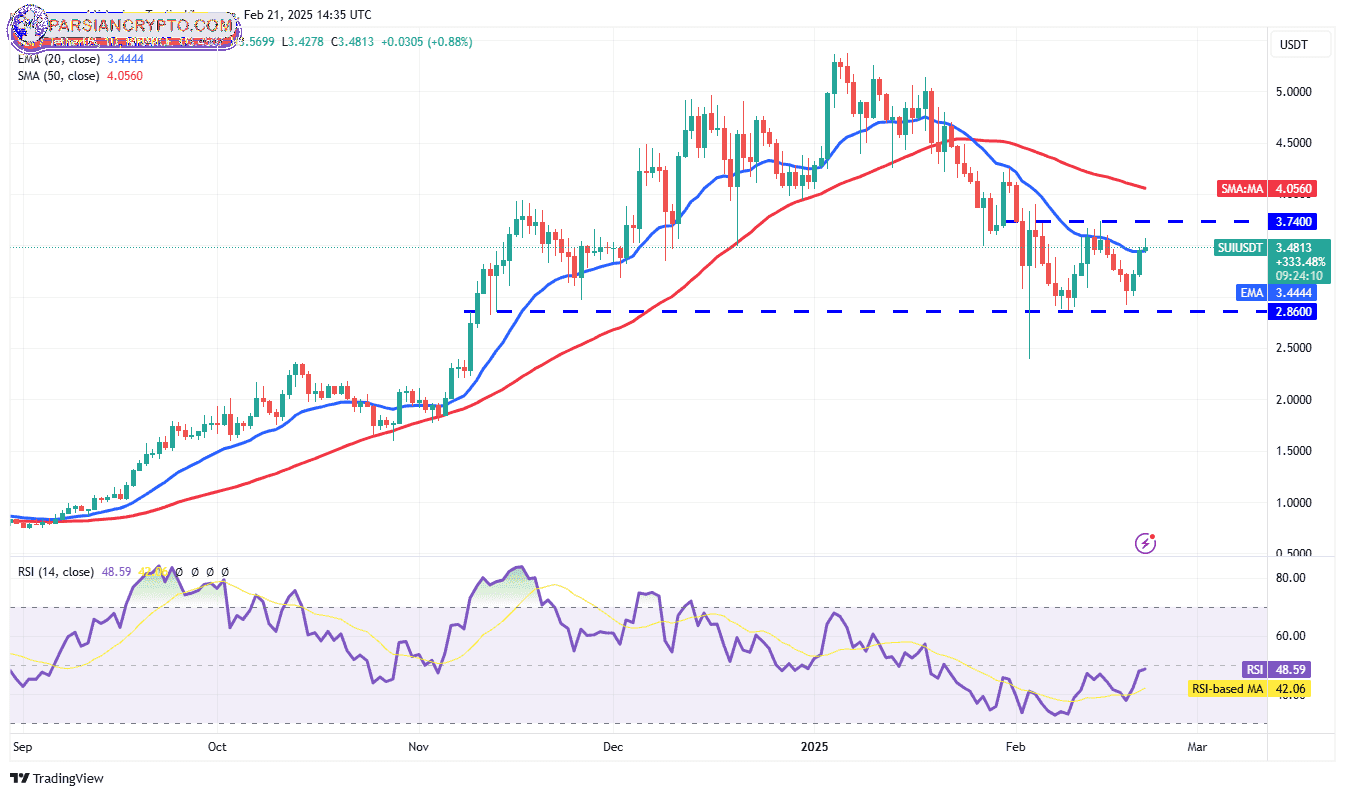
Task: Click the 4.5000 price axis level
Action: click(1294, 143)
